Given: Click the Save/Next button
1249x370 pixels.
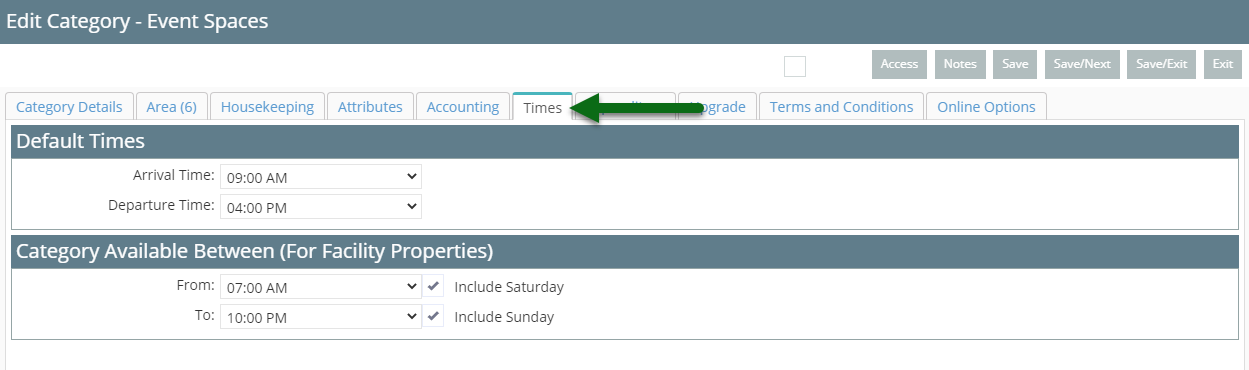Looking at the screenshot, I should (1082, 64).
